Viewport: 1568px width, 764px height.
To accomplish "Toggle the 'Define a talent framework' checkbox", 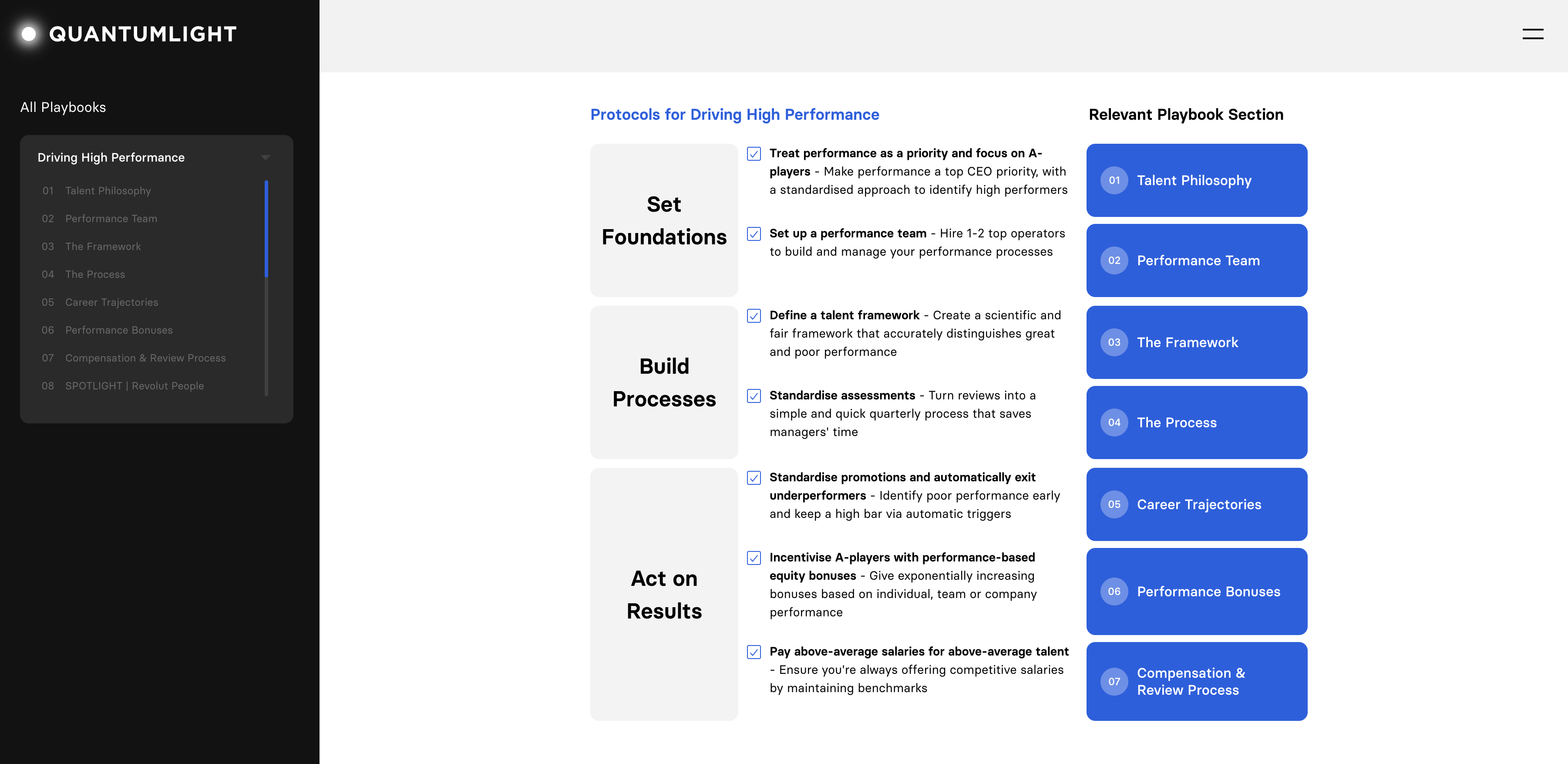I will tap(754, 316).
